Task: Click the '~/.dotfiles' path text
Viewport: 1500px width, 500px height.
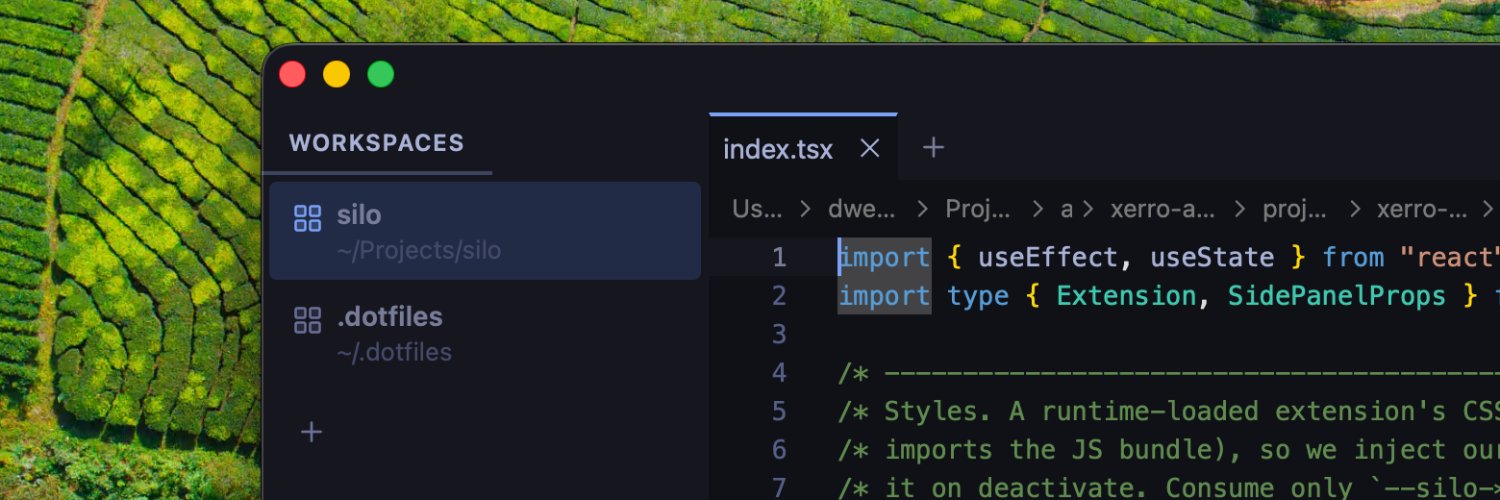Action: pos(394,352)
